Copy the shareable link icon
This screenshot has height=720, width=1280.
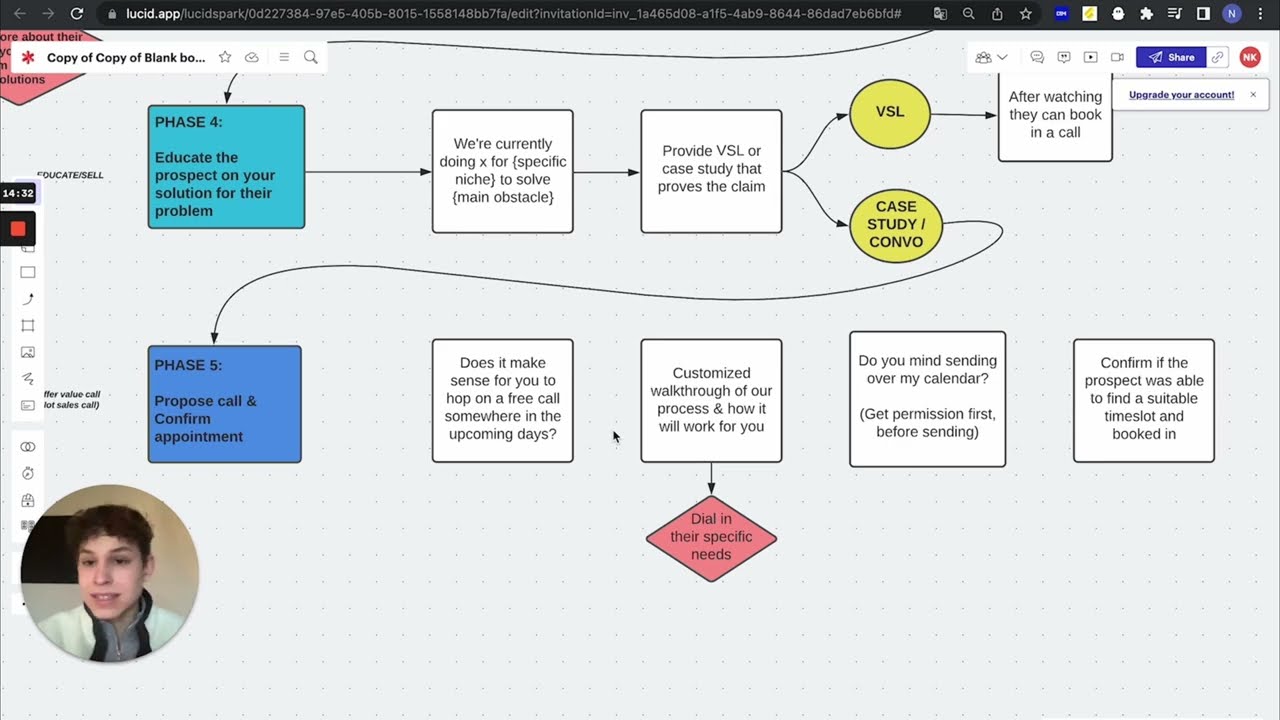[x=1218, y=57]
